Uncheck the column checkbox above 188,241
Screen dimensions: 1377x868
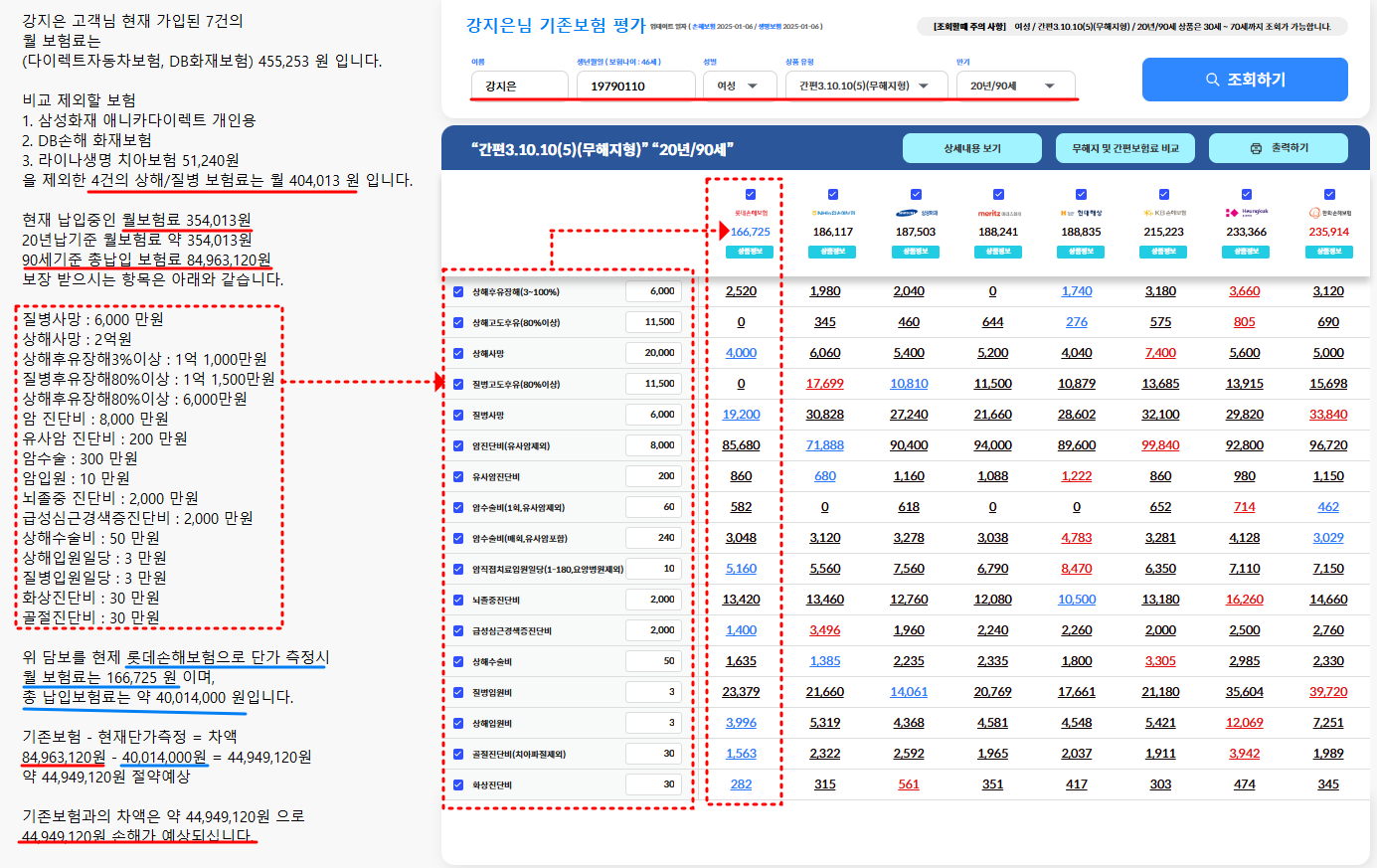point(998,195)
